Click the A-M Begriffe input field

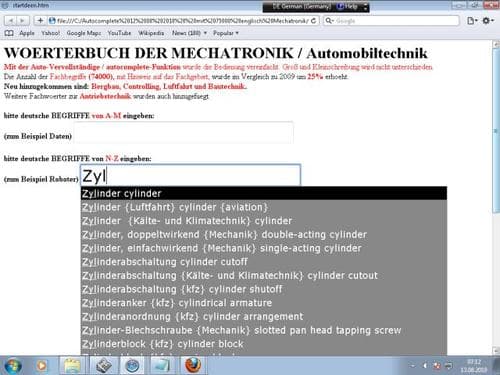pos(183,133)
